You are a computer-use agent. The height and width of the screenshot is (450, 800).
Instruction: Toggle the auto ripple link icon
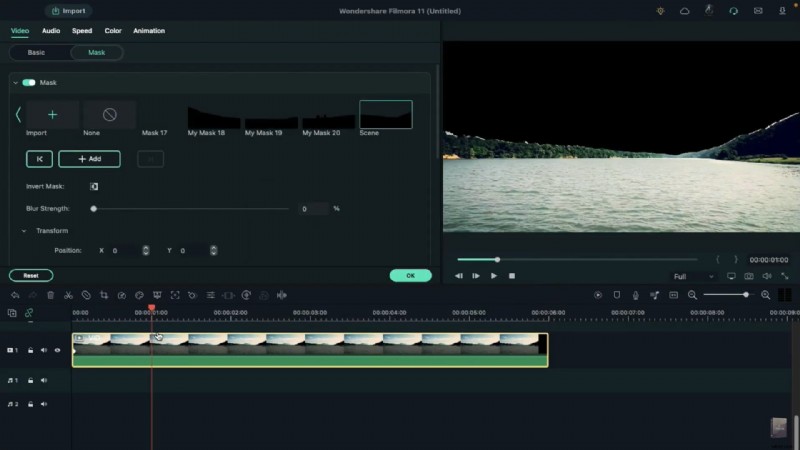29,313
